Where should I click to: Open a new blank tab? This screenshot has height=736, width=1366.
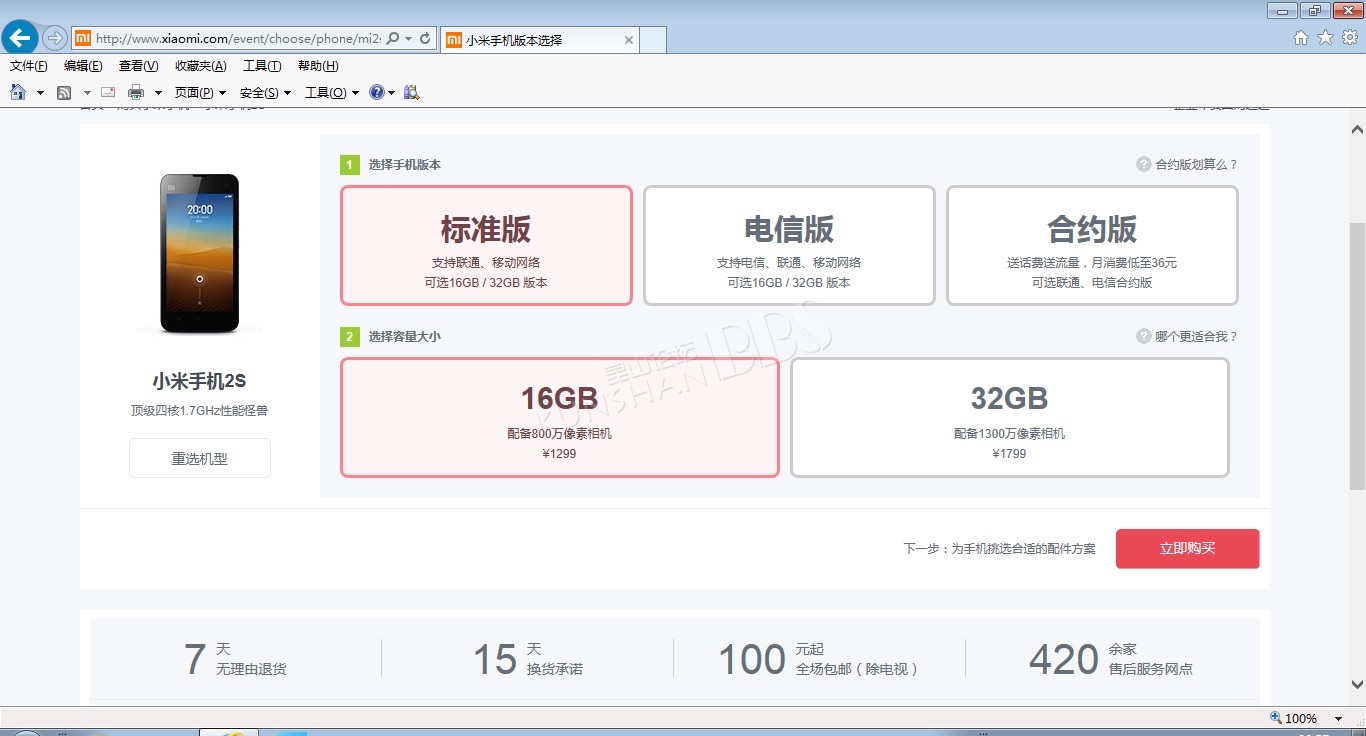click(x=653, y=40)
